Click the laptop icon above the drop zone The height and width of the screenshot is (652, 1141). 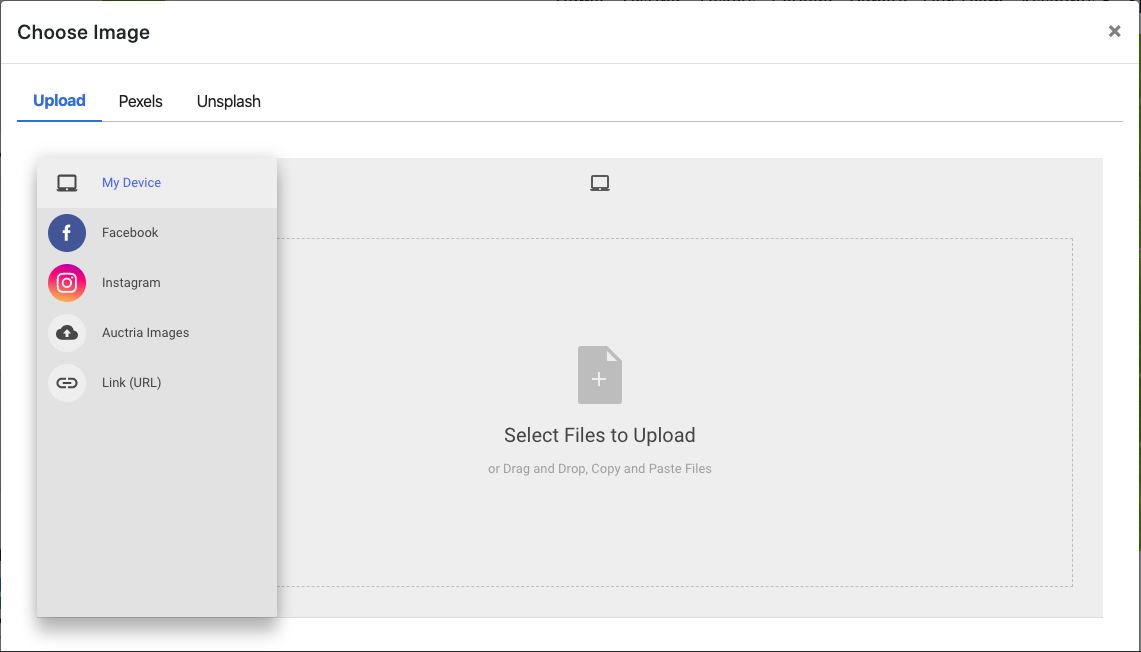point(600,183)
